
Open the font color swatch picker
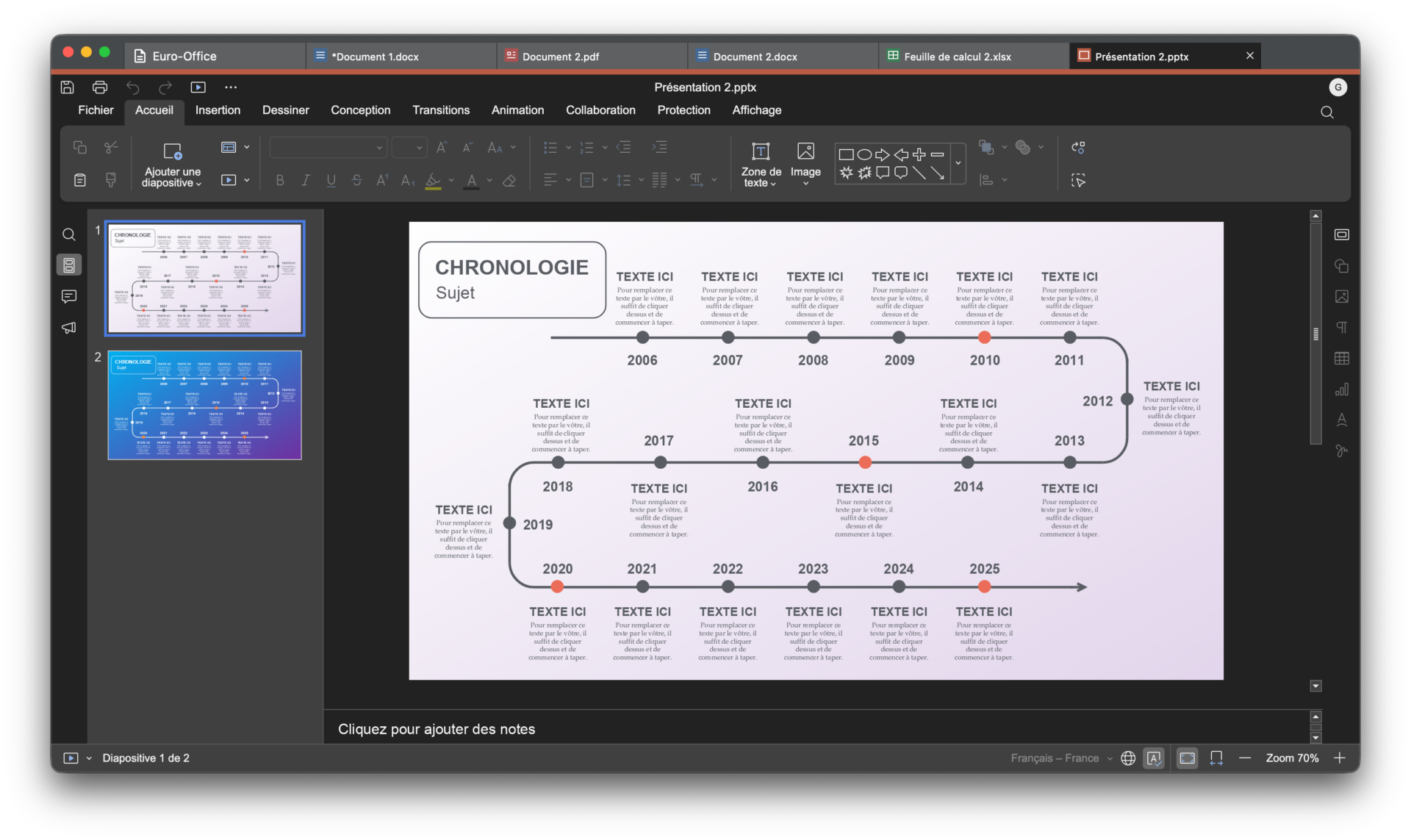pyautogui.click(x=489, y=181)
